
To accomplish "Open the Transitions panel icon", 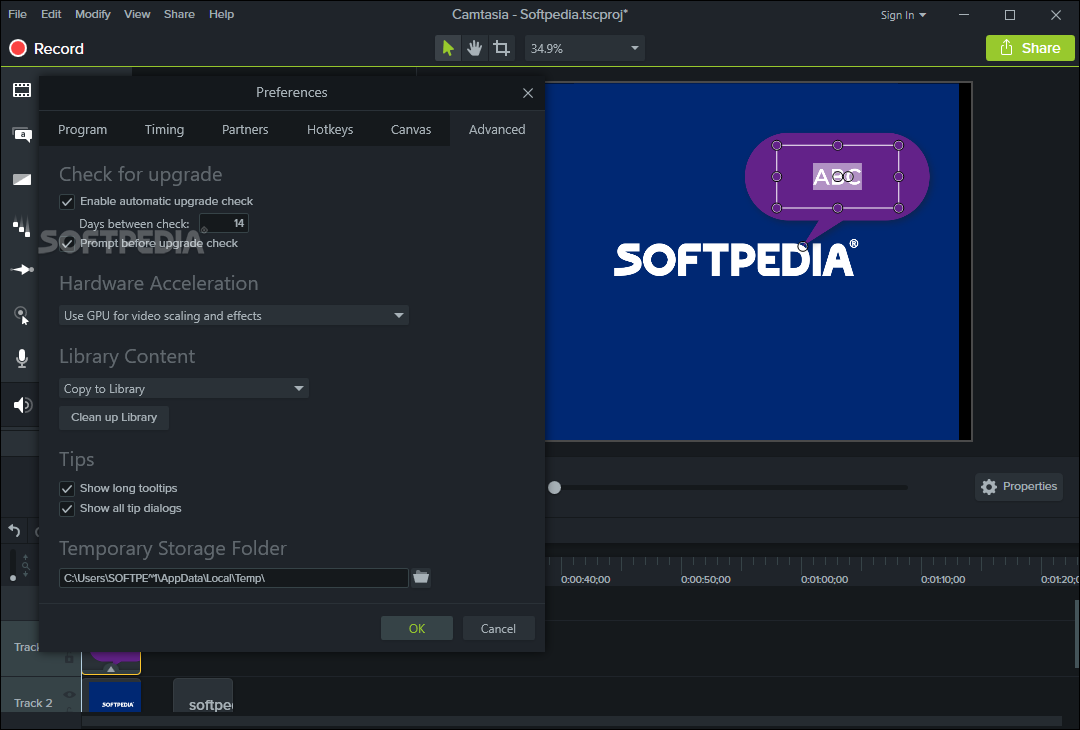I will 22,180.
